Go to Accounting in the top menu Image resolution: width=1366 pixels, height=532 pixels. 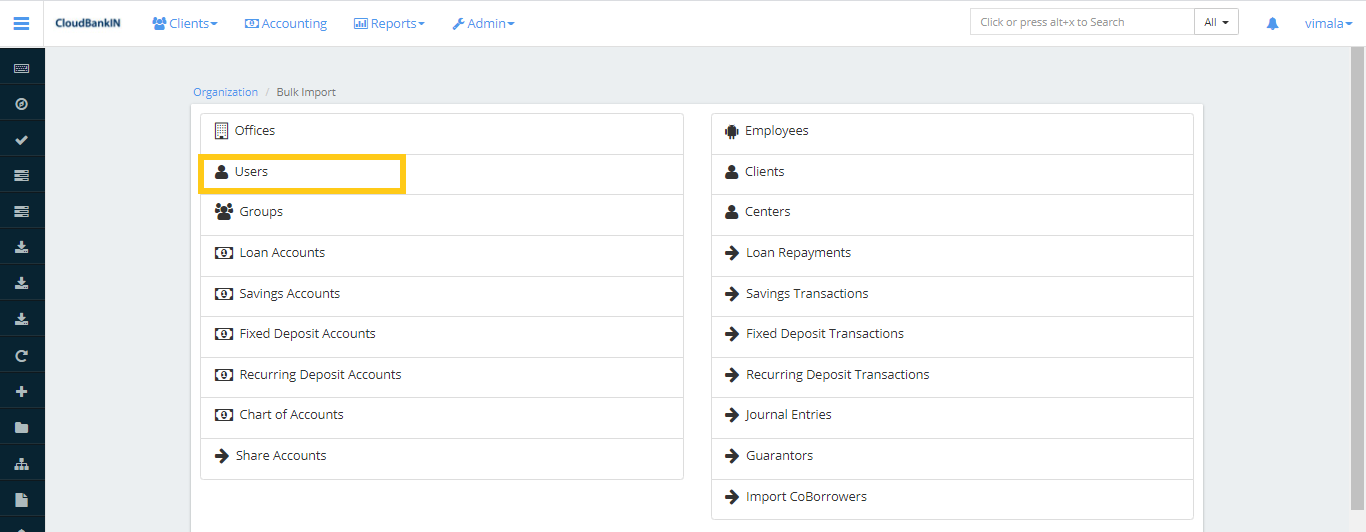point(286,23)
